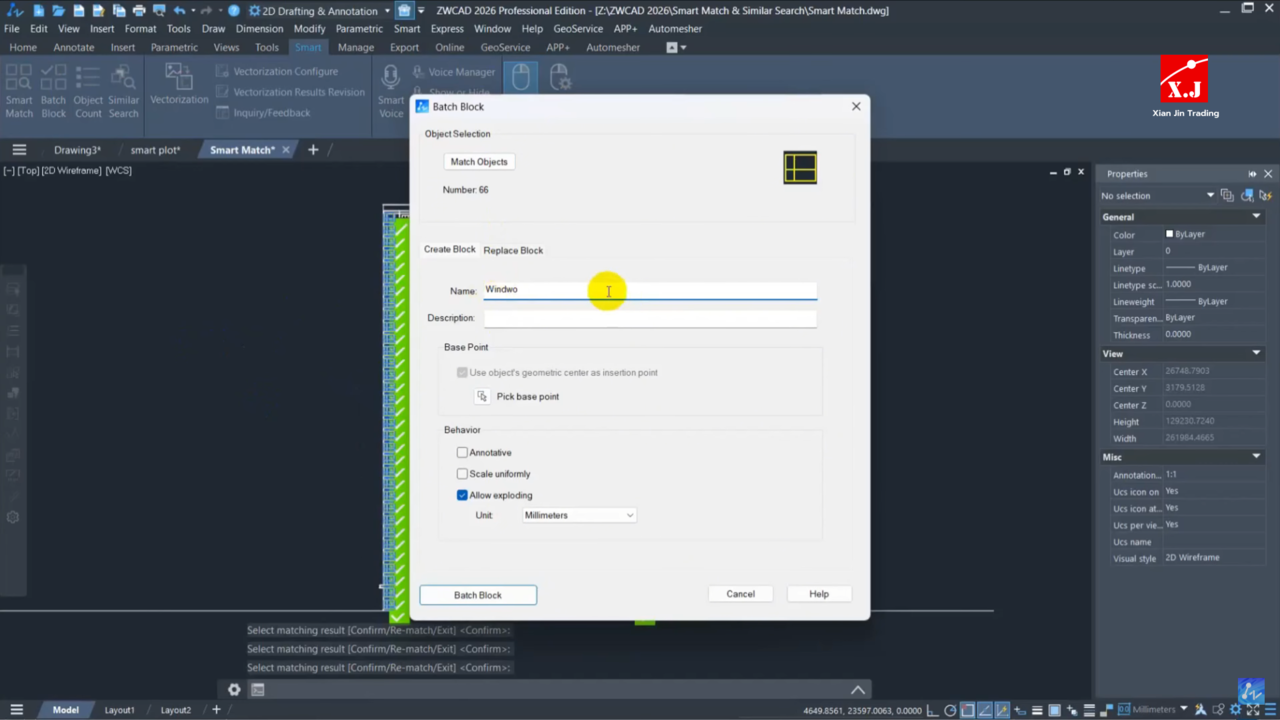Click the Pick base point icon
1280x720 pixels.
(482, 397)
